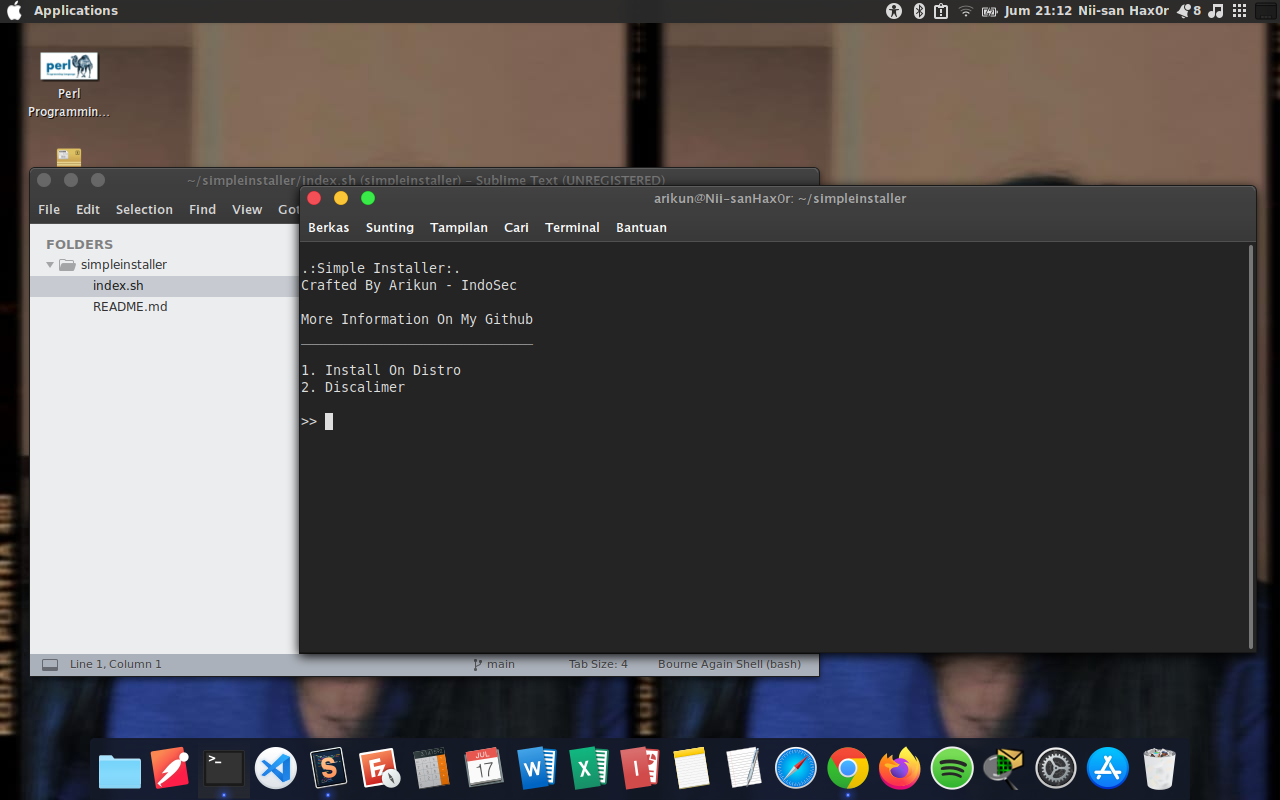Open the Wi-Fi menu bar icon
The image size is (1280, 800).
click(x=964, y=11)
